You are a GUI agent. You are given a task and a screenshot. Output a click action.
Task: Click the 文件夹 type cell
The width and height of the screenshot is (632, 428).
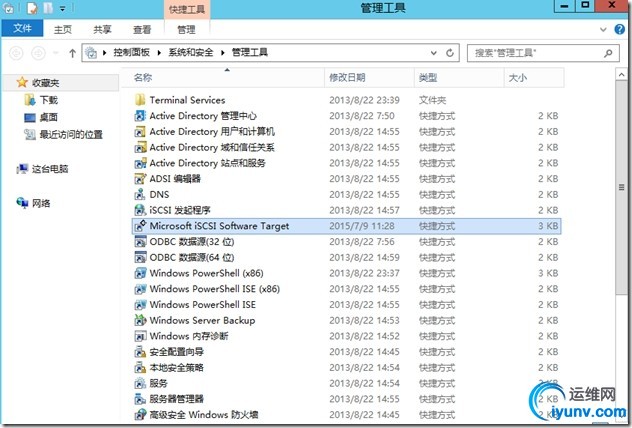[432, 100]
